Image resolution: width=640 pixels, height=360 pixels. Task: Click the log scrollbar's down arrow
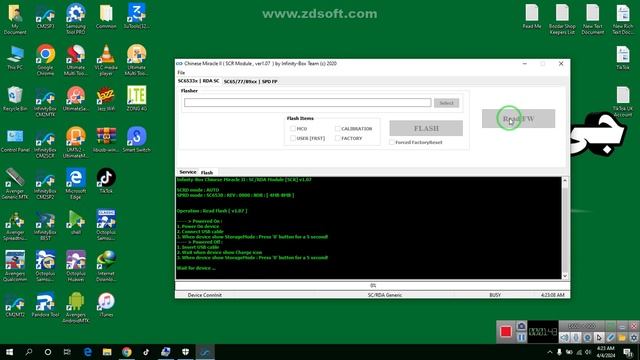(565, 276)
